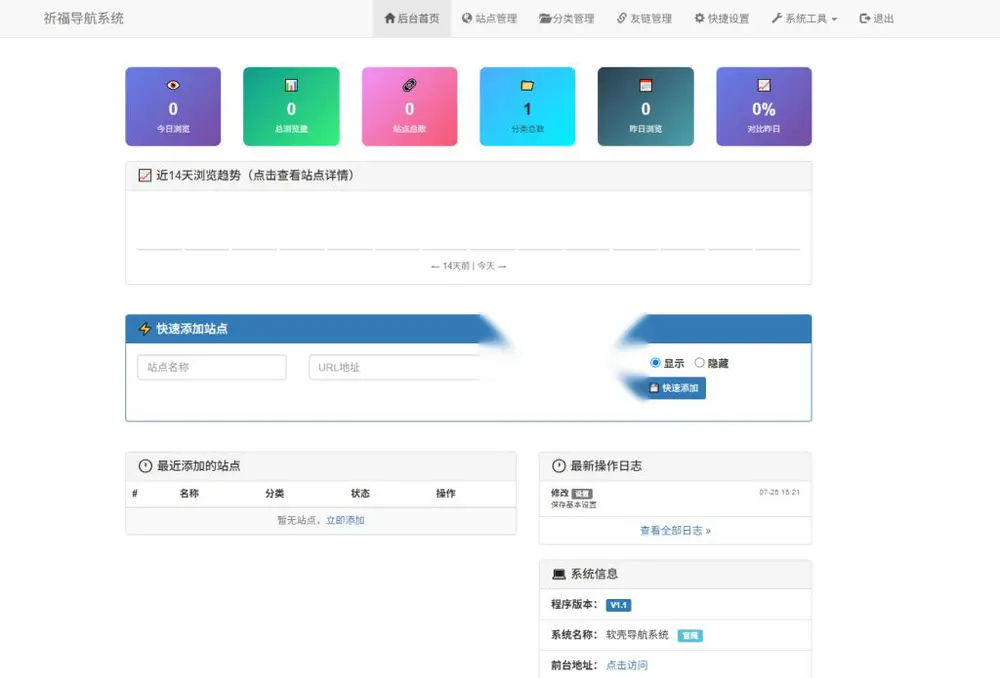Screen dimensions: 1000x678
Task: Click the lightning icon in 快速添加站点 header
Action: click(145, 328)
